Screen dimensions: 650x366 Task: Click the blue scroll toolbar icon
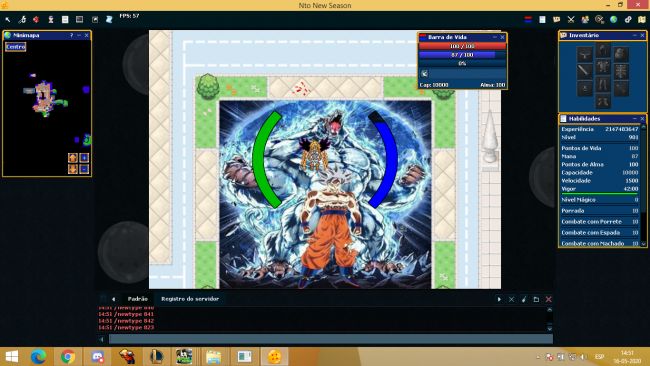(x=109, y=19)
